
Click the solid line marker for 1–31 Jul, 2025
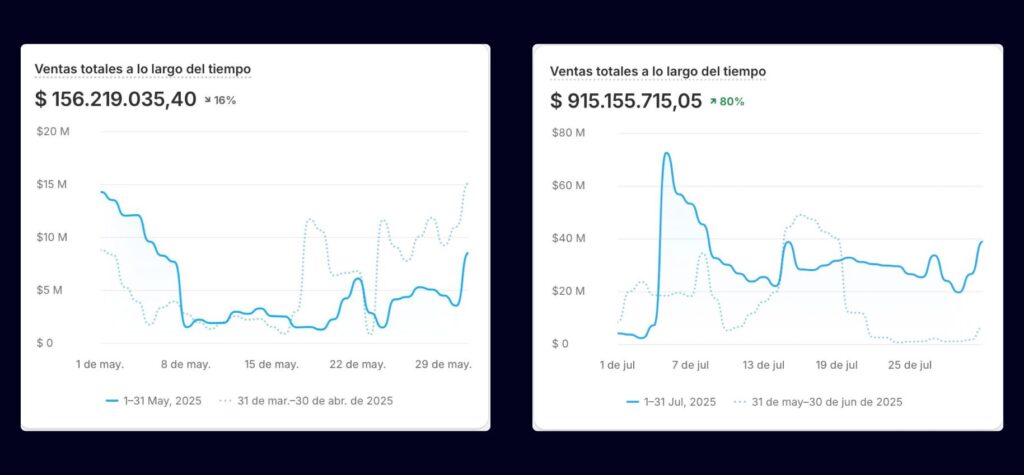[633, 402]
